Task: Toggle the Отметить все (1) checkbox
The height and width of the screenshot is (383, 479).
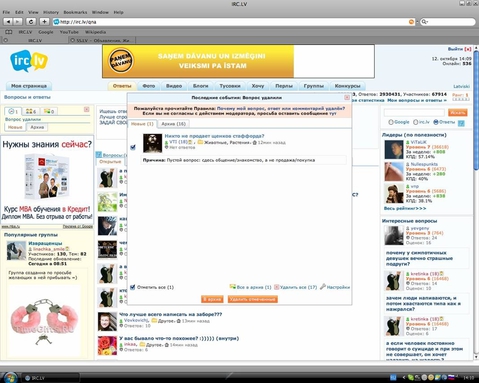Action: click(133, 287)
